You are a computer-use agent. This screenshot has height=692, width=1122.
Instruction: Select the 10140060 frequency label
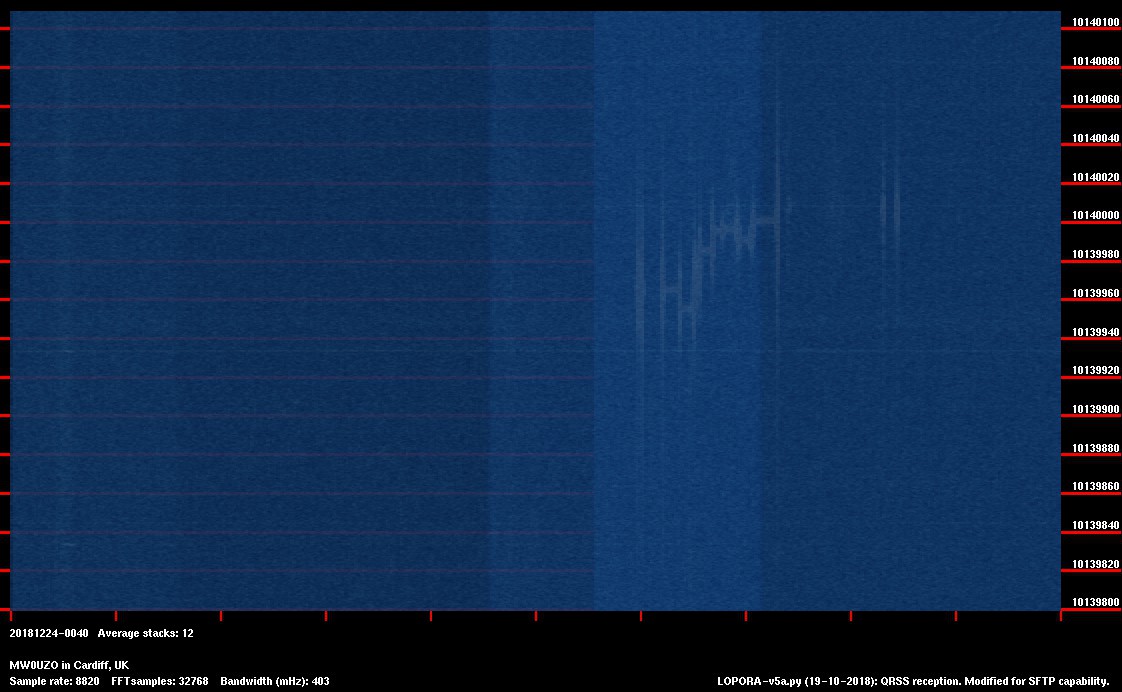1092,100
